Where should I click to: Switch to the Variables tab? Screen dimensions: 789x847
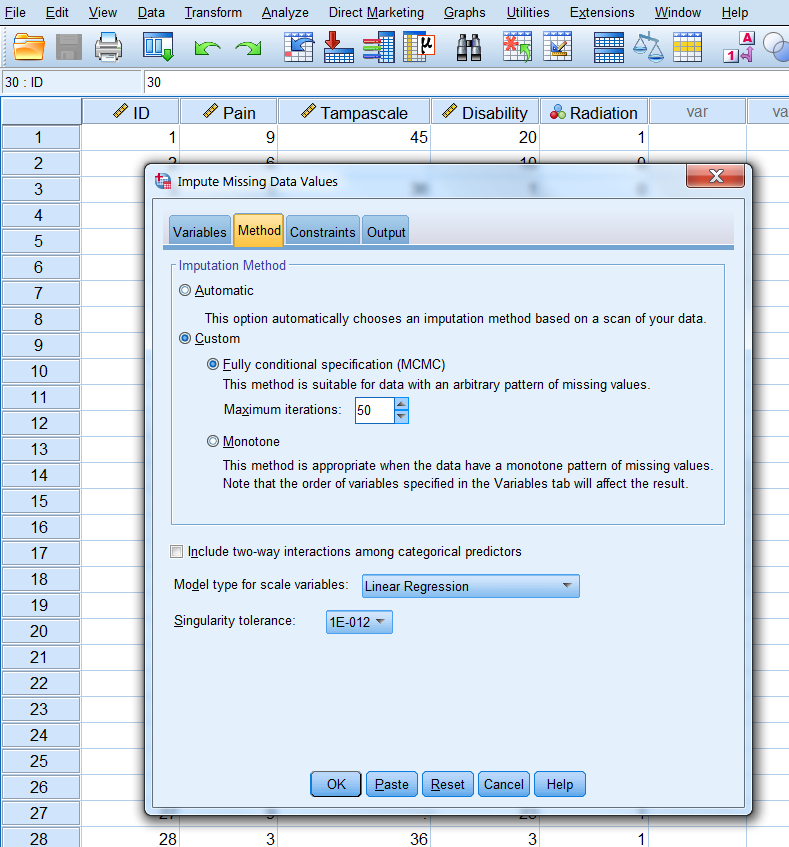(x=200, y=232)
